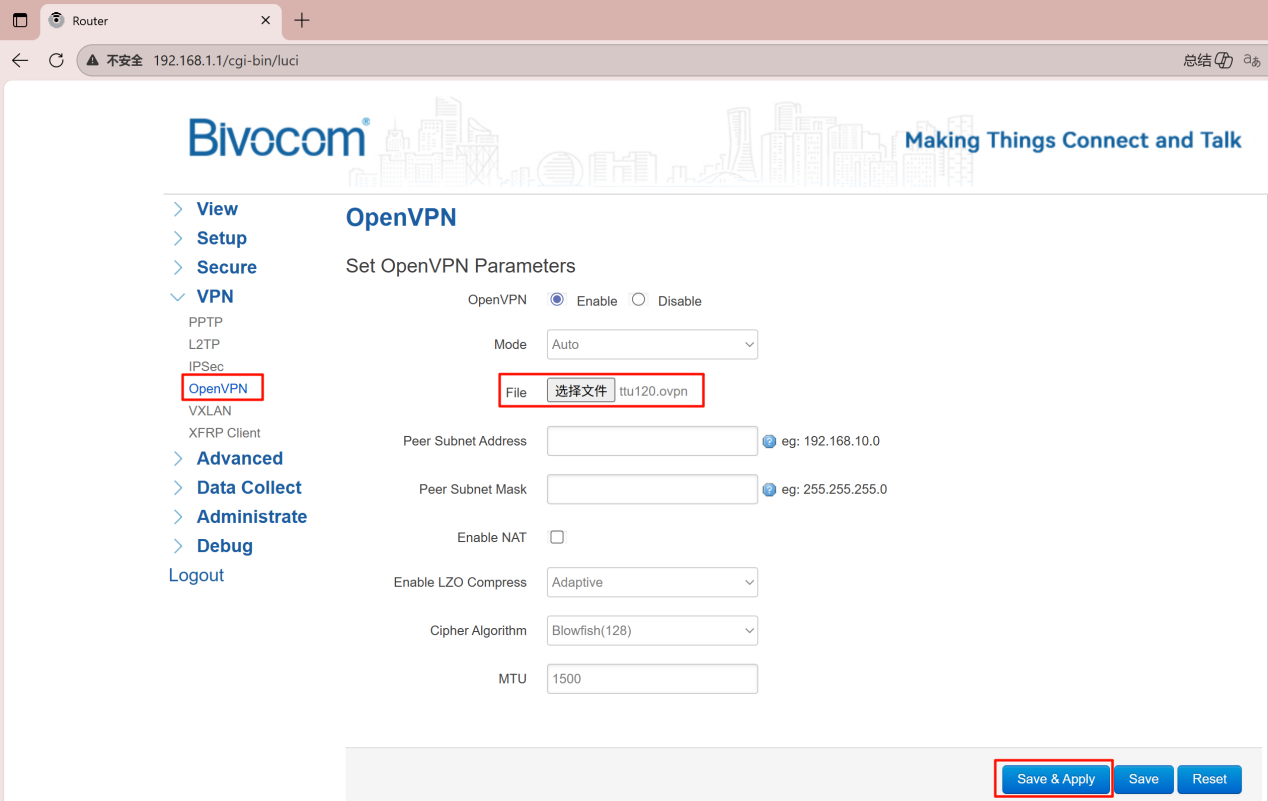This screenshot has height=801, width=1268.
Task: Open the IPSec VPN page
Action: (206, 366)
